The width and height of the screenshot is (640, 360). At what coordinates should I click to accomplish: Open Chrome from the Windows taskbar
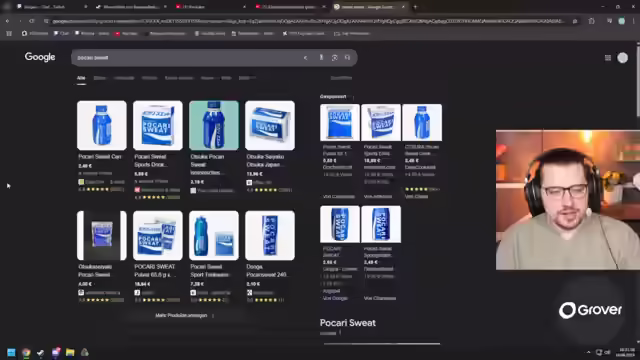click(x=26, y=352)
